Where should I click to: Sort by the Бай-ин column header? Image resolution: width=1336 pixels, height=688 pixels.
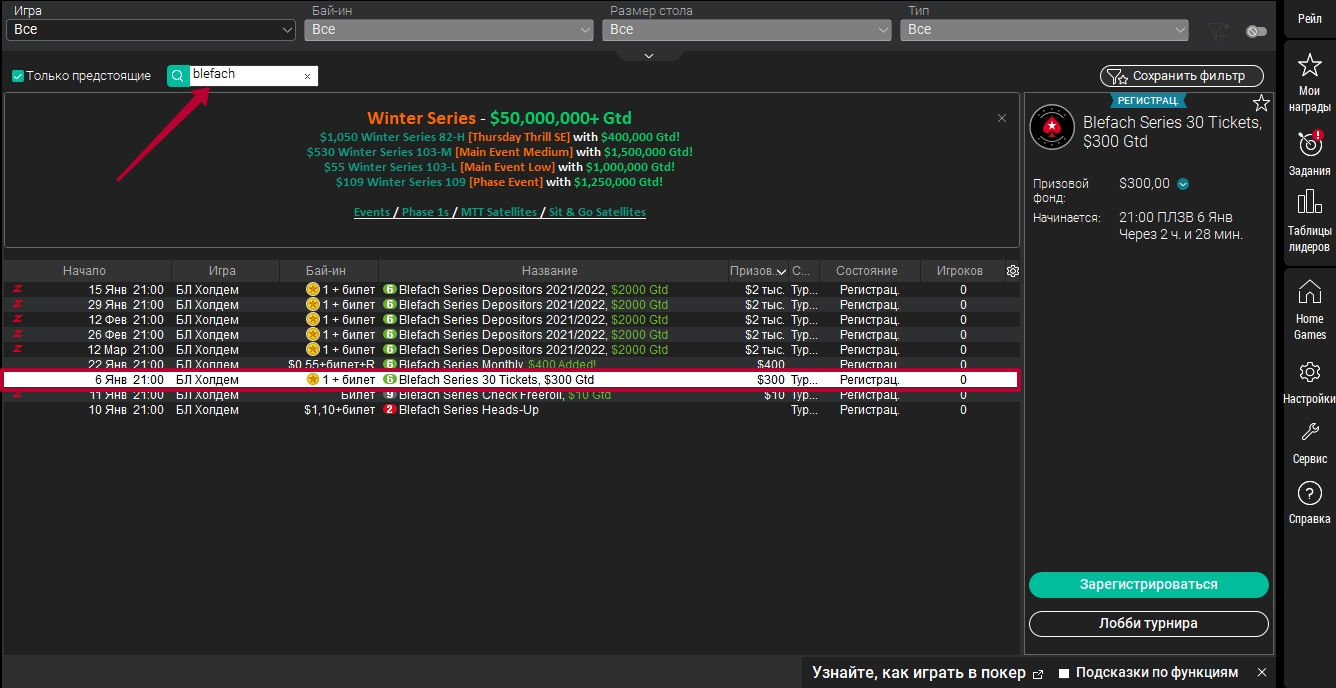[x=327, y=271]
